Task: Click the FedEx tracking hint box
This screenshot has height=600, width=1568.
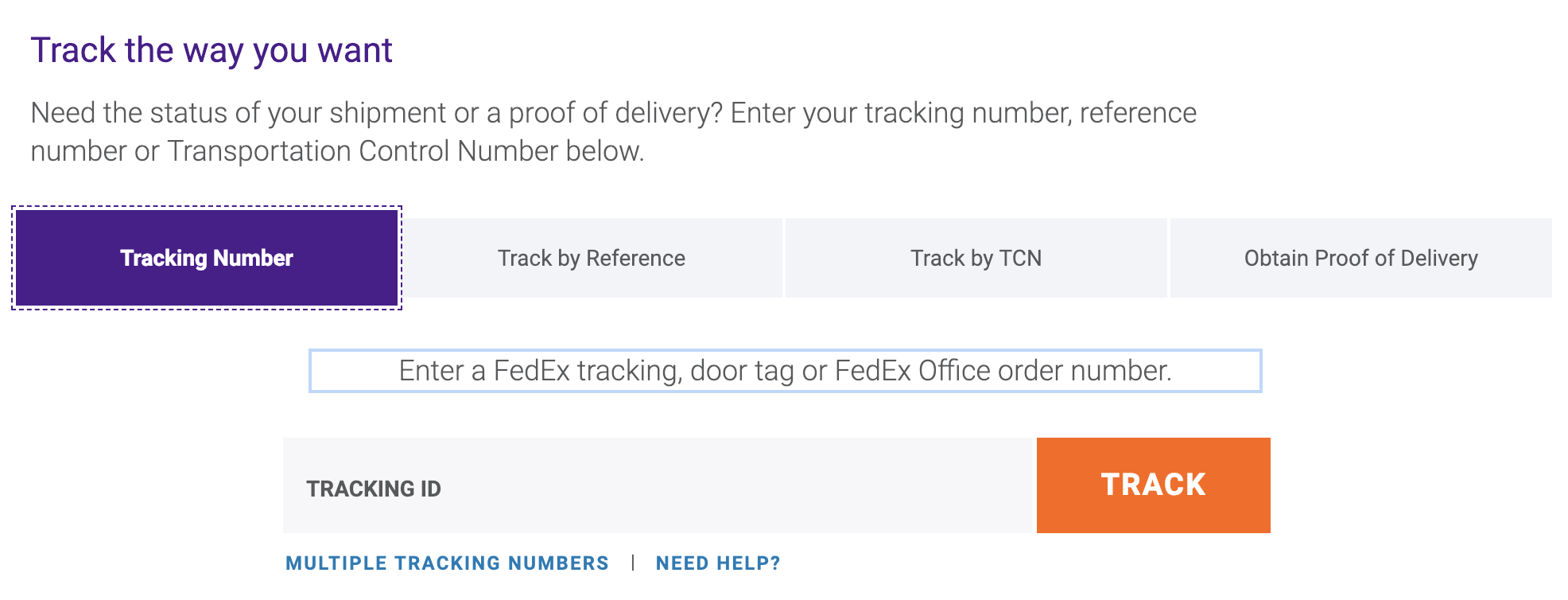Action: point(786,371)
